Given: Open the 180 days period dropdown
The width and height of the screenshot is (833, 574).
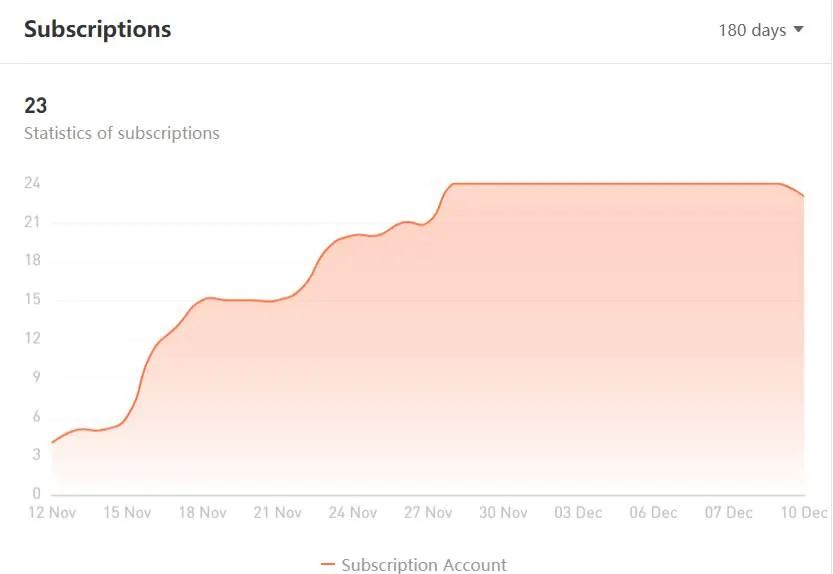Looking at the screenshot, I should click(x=761, y=30).
